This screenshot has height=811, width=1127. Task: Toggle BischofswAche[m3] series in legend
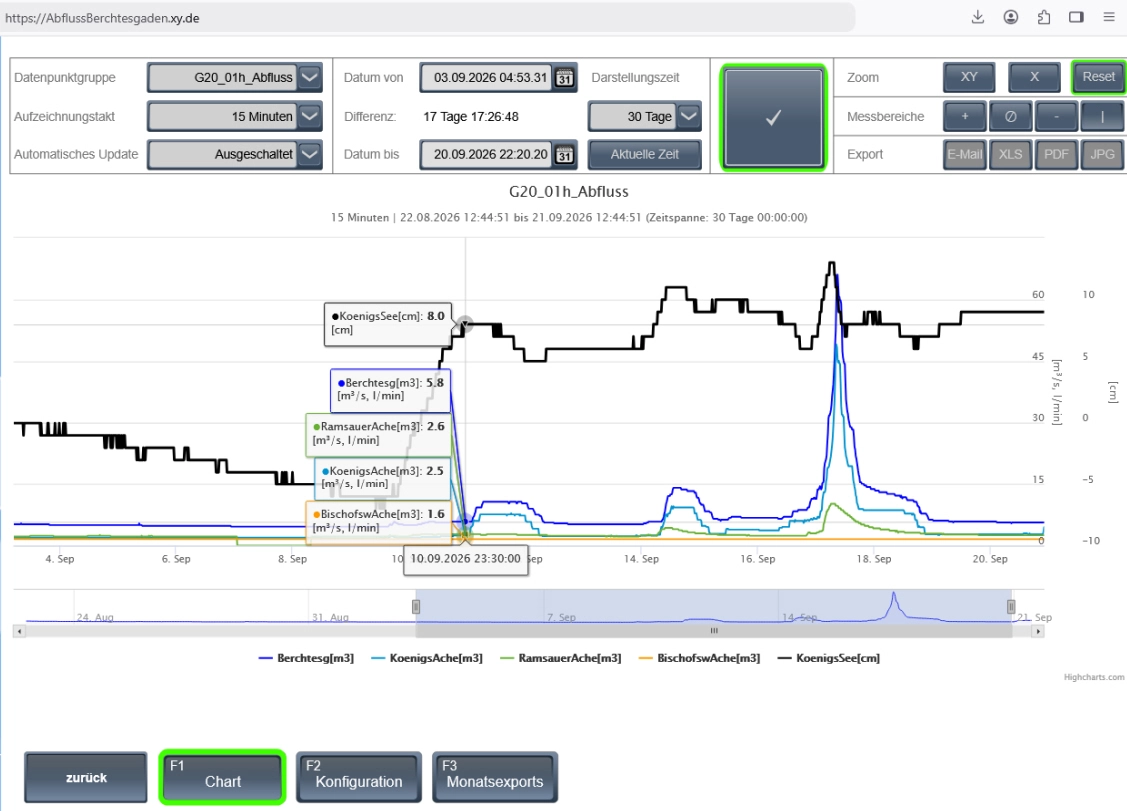pyautogui.click(x=699, y=658)
